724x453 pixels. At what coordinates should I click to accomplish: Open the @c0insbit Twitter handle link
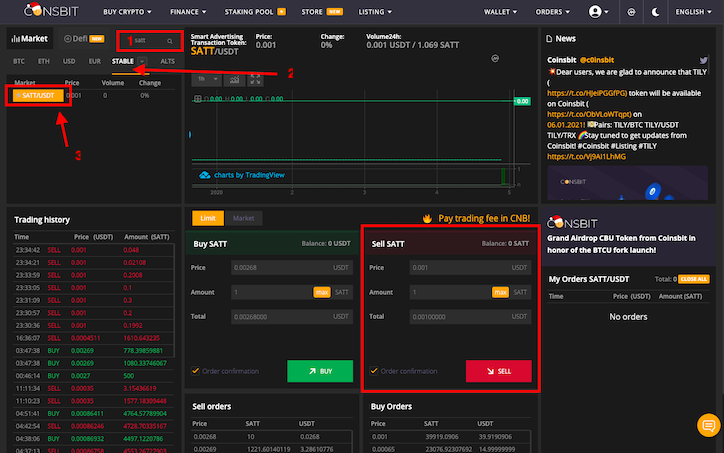pos(597,60)
